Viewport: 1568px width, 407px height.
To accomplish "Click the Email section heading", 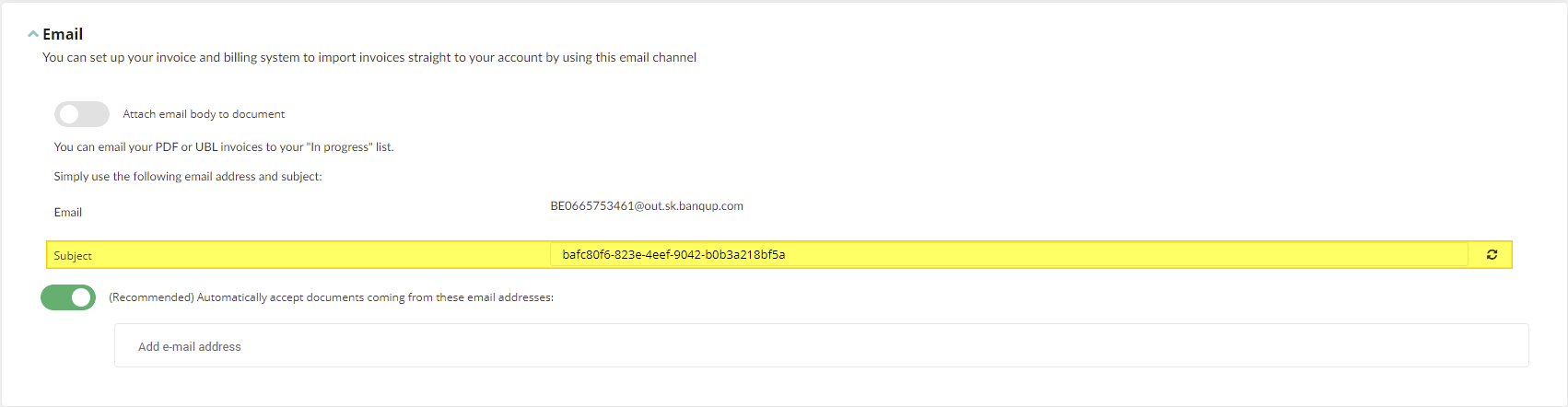I will click(63, 34).
